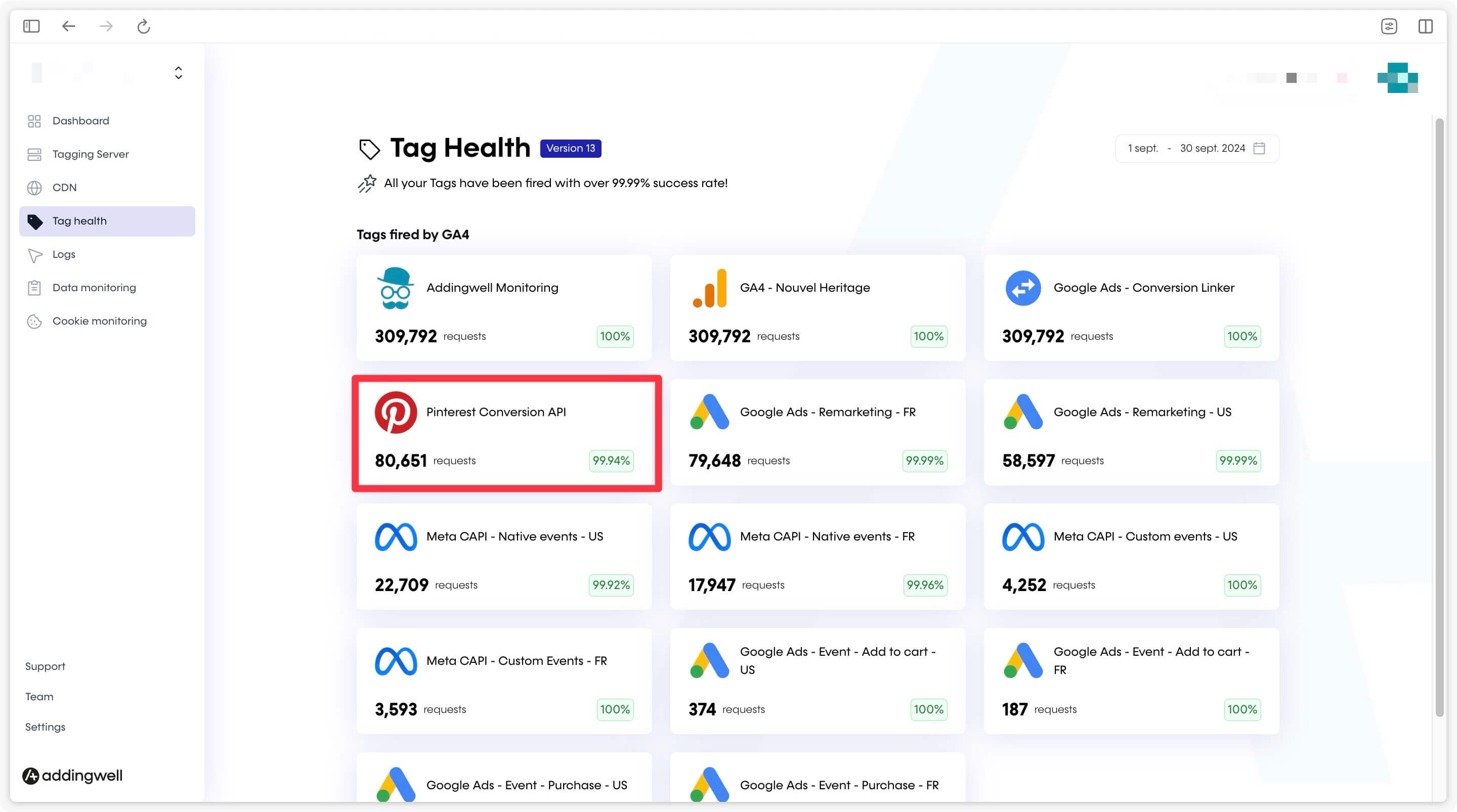Click Meta icon for Custom events US
The image size is (1457, 812).
click(x=1022, y=536)
